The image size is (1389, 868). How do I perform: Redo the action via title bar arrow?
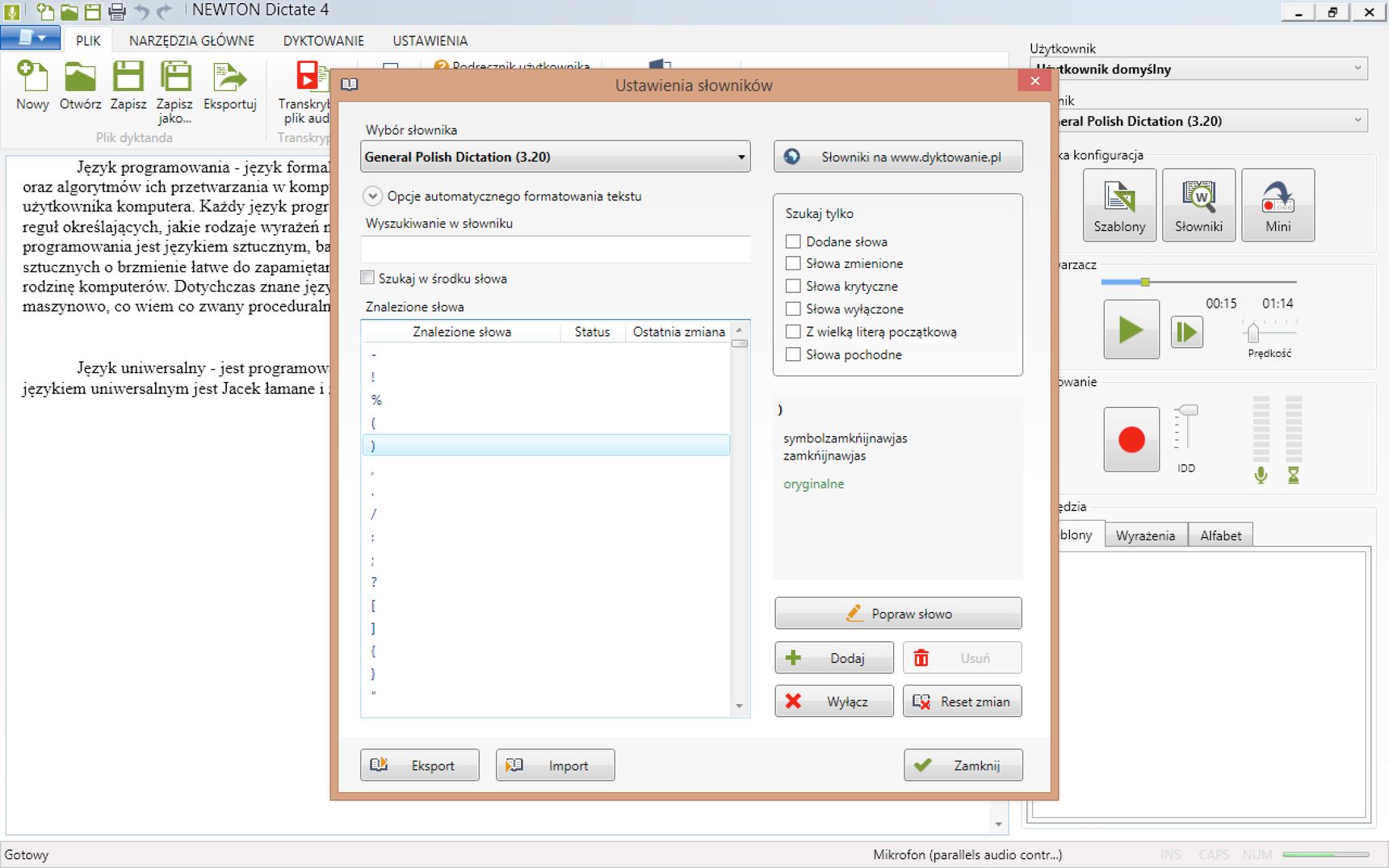pyautogui.click(x=164, y=11)
